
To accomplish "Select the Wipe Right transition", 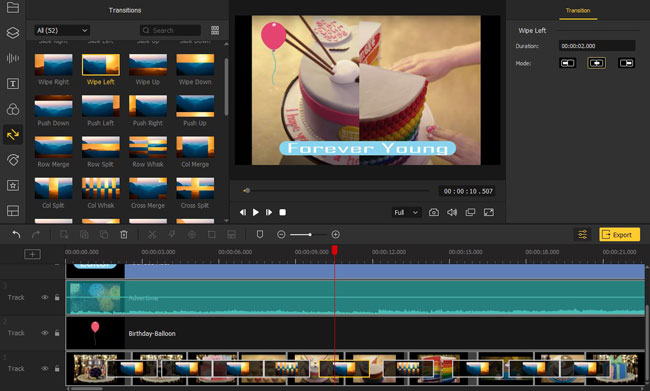I will (x=53, y=65).
